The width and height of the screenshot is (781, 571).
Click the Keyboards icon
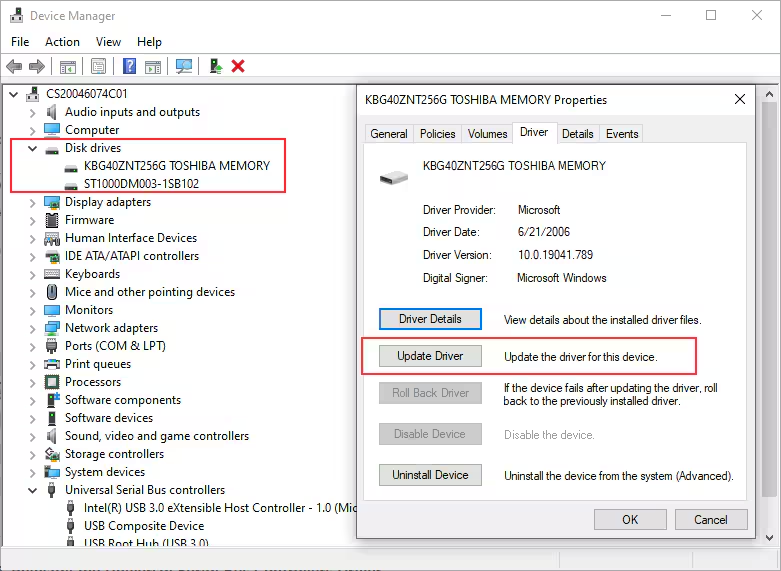coord(52,274)
